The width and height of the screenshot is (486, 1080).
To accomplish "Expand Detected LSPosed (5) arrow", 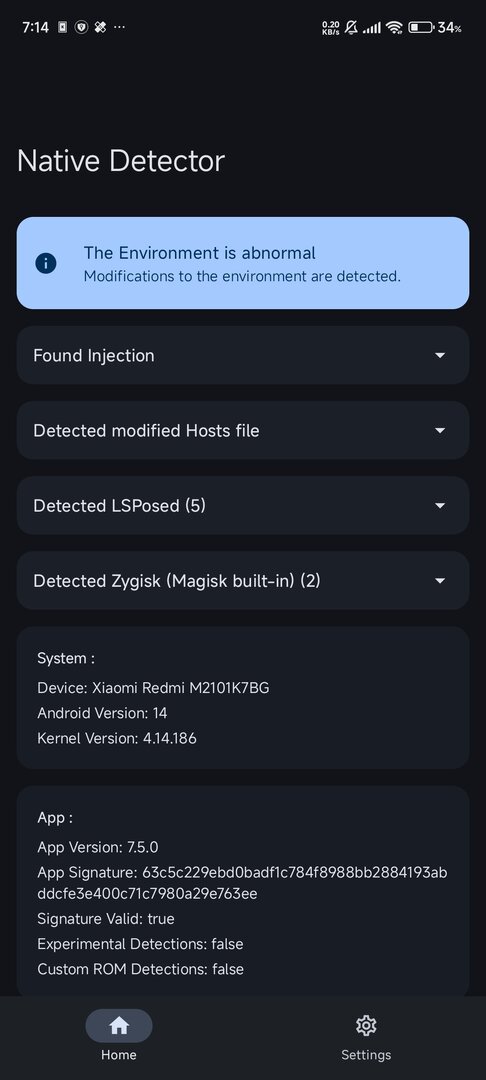I will 440,506.
